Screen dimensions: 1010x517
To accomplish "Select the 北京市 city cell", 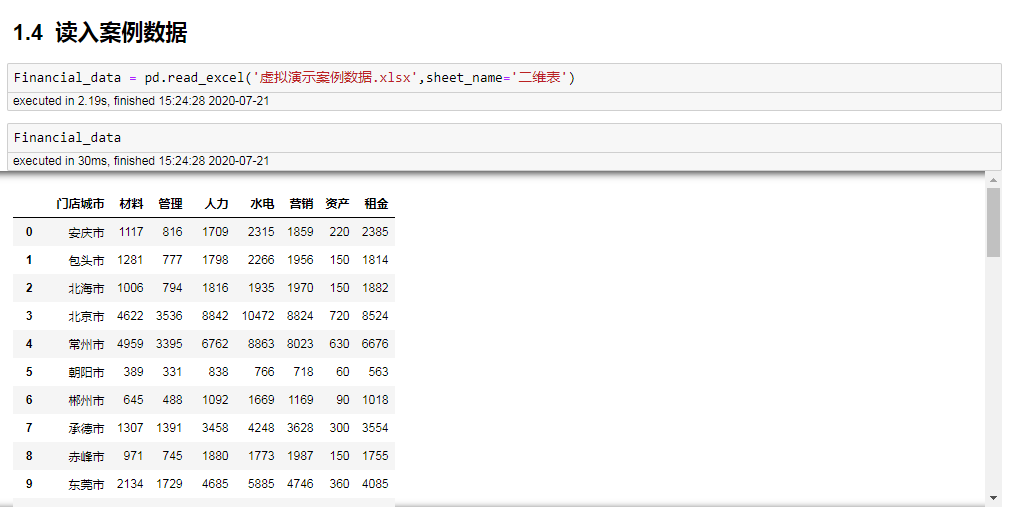I will click(x=86, y=316).
